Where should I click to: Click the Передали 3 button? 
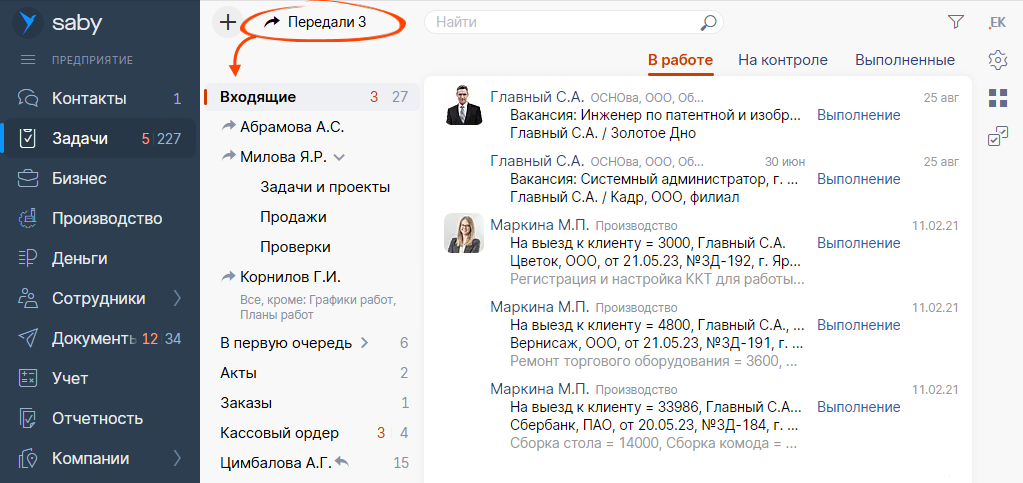pos(314,22)
